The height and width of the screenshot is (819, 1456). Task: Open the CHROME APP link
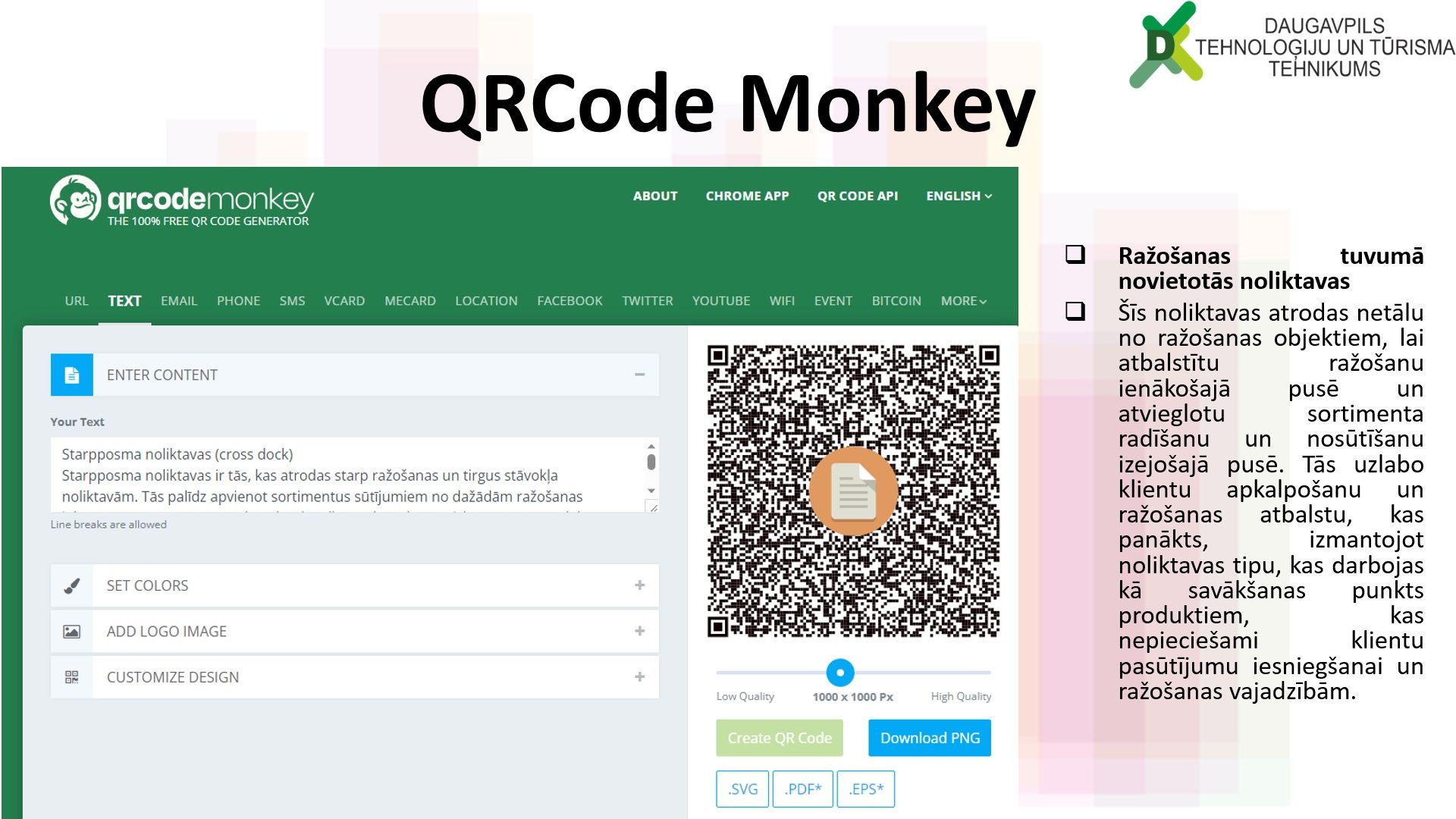click(x=747, y=196)
